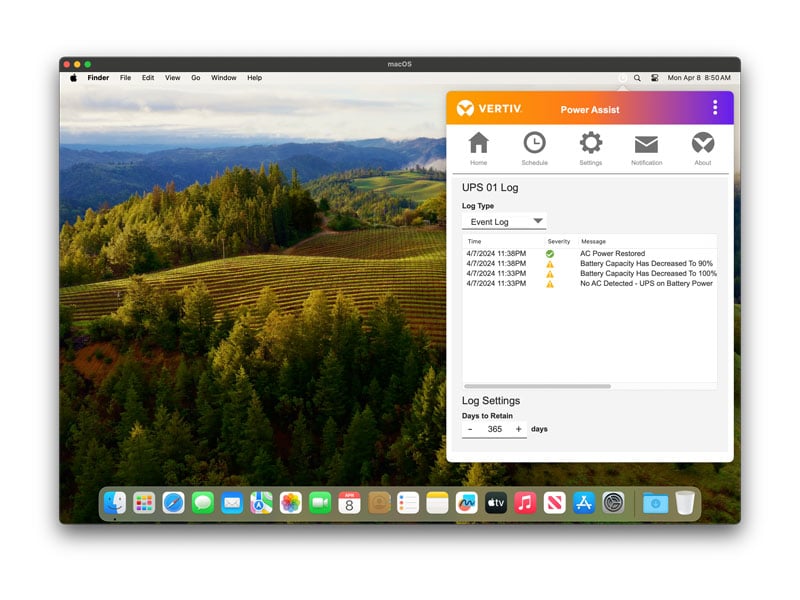Open the Notification panel
Screen dimensions: 800x600
(x=647, y=145)
